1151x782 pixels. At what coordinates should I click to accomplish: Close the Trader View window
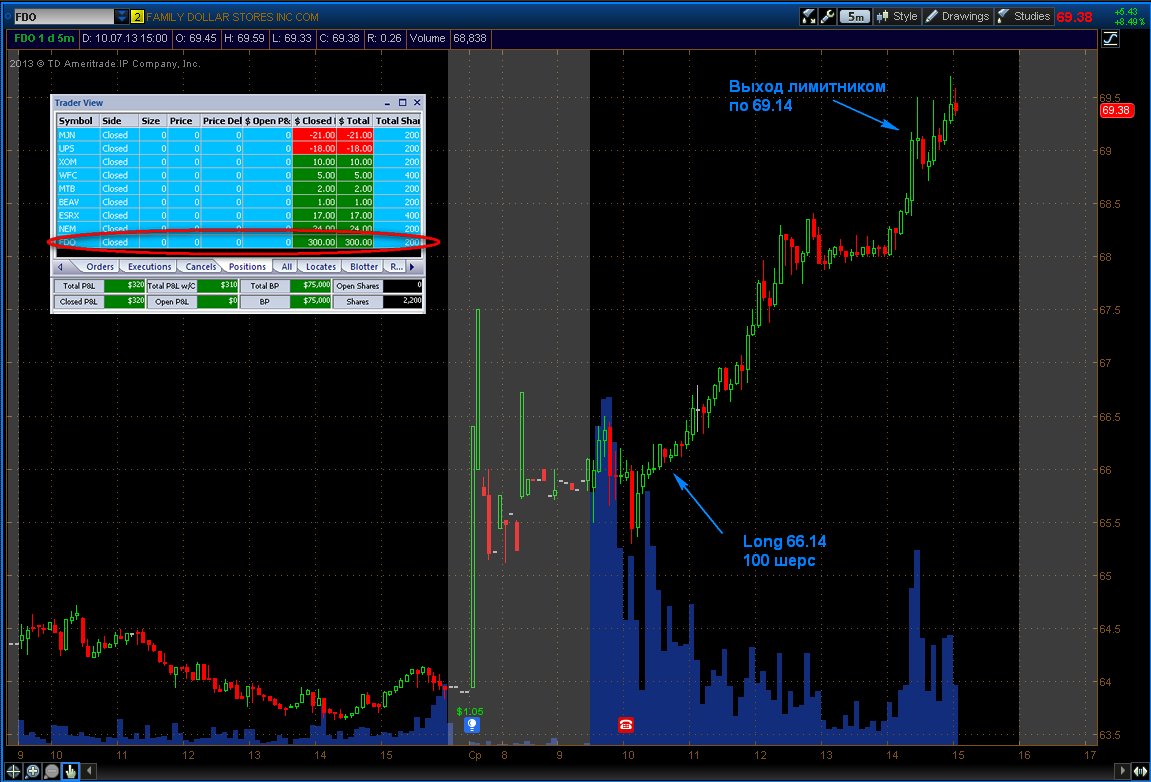417,103
